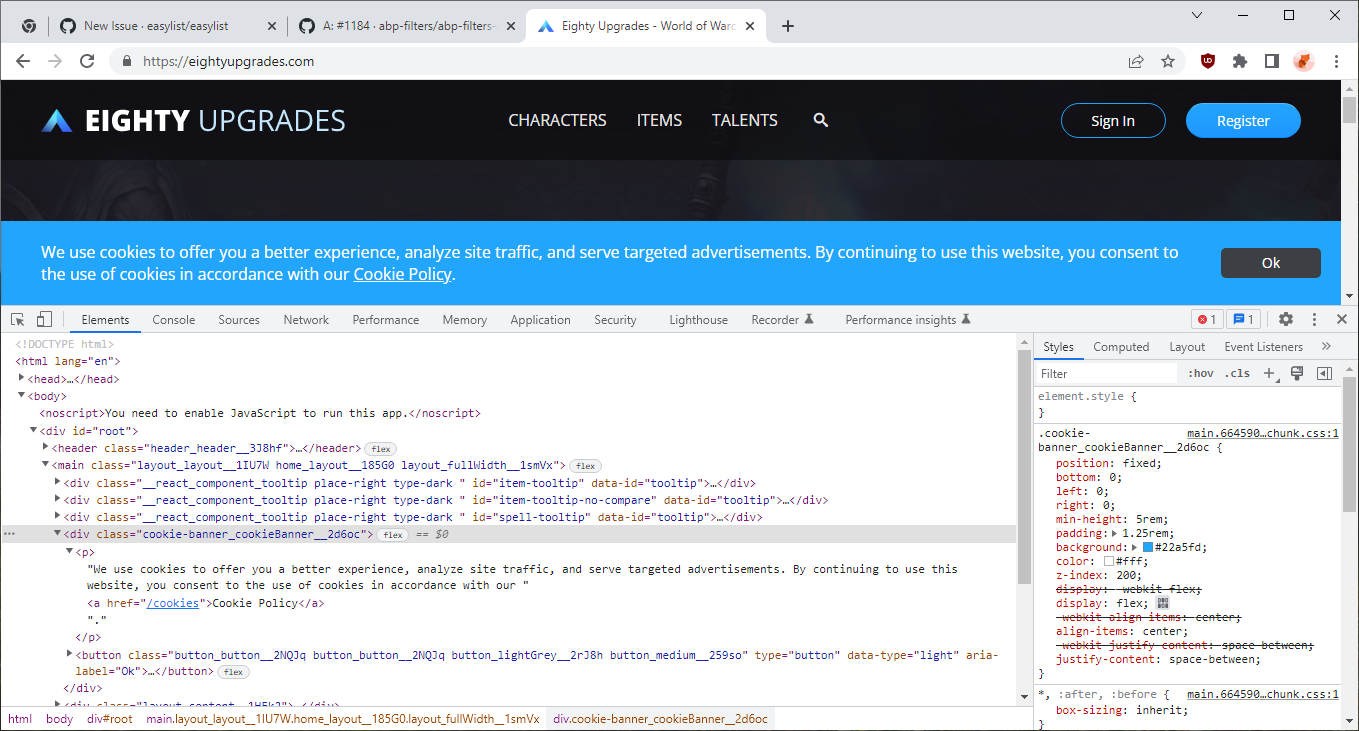Dismiss the cookie notice with Ok
This screenshot has height=731, width=1359.
click(1270, 262)
